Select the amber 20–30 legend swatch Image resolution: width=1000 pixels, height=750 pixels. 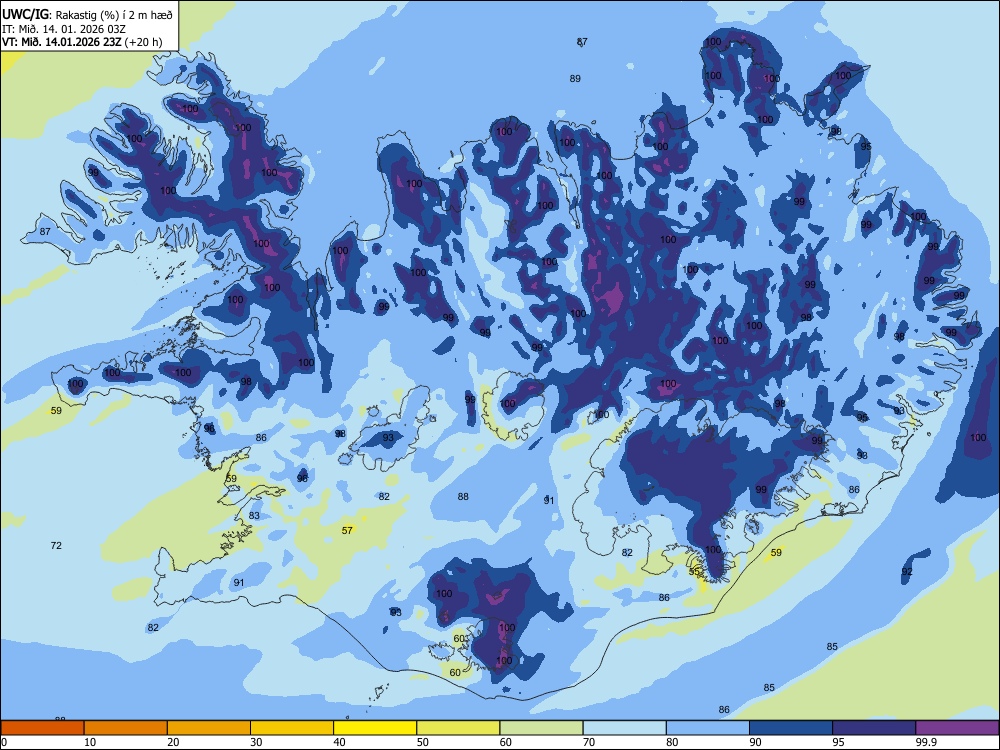pos(209,728)
